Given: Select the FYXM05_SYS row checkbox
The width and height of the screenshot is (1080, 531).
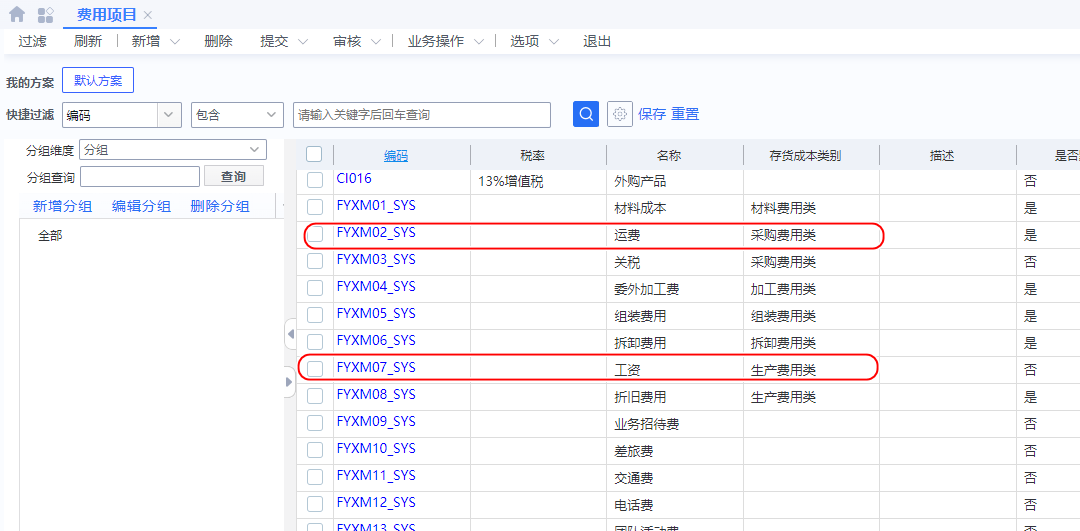Looking at the screenshot, I should pyautogui.click(x=315, y=315).
